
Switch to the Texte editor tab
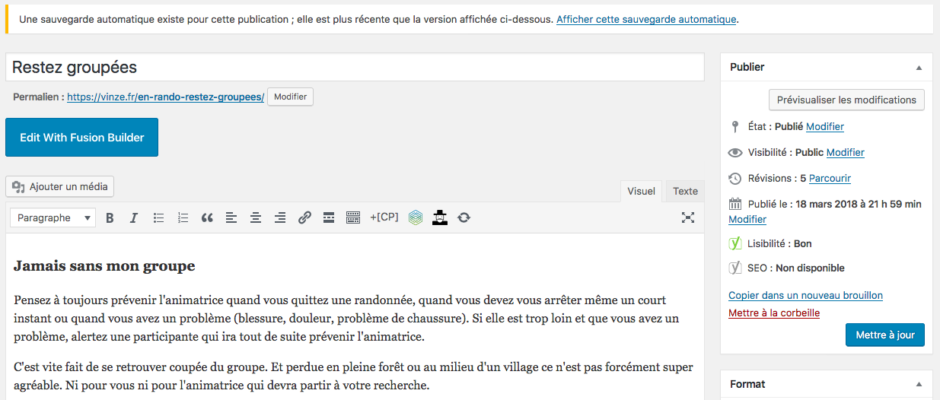[685, 191]
